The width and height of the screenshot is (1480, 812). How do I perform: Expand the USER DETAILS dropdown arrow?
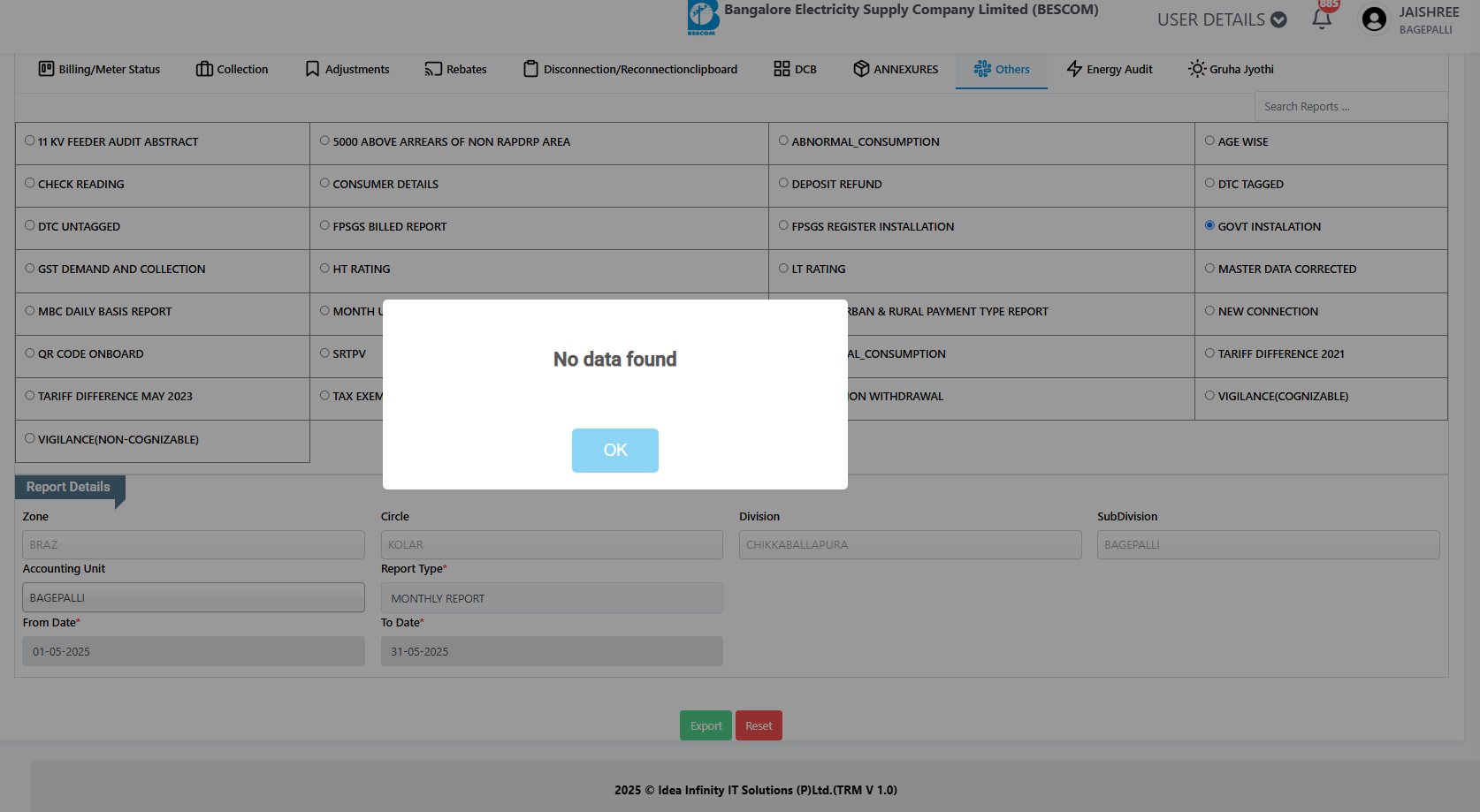[x=1278, y=19]
